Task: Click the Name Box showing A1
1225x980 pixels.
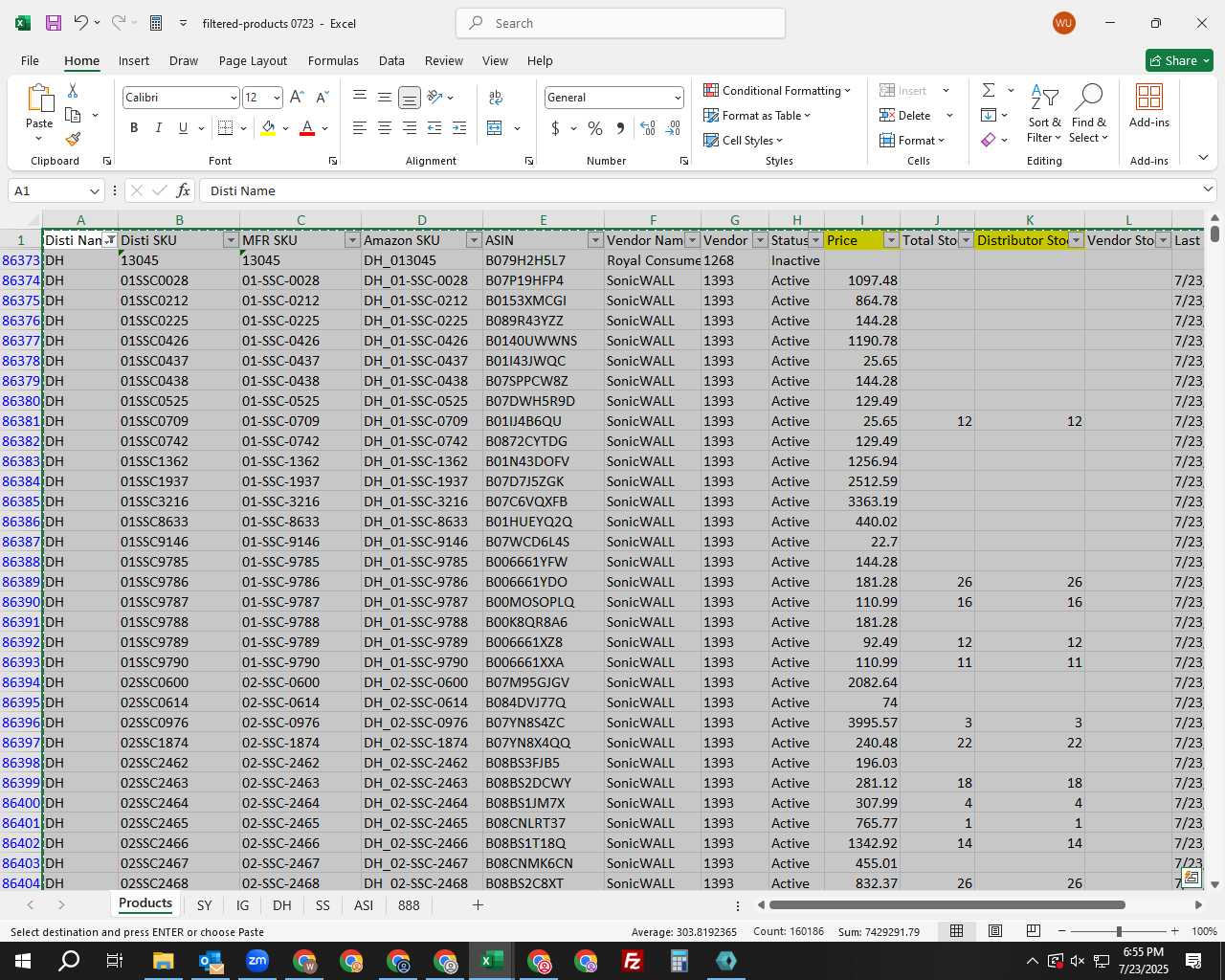Action: [55, 190]
